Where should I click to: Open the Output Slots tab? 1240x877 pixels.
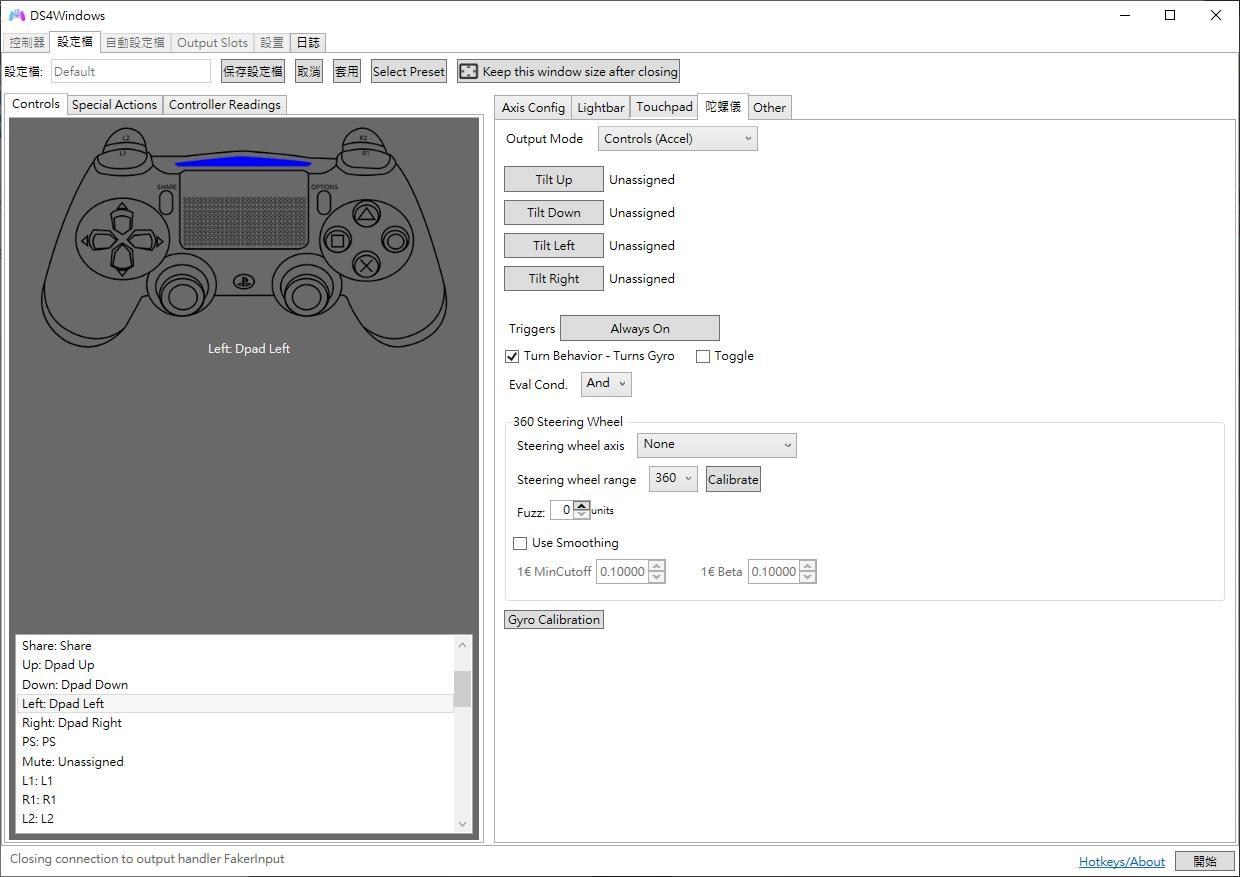[212, 43]
